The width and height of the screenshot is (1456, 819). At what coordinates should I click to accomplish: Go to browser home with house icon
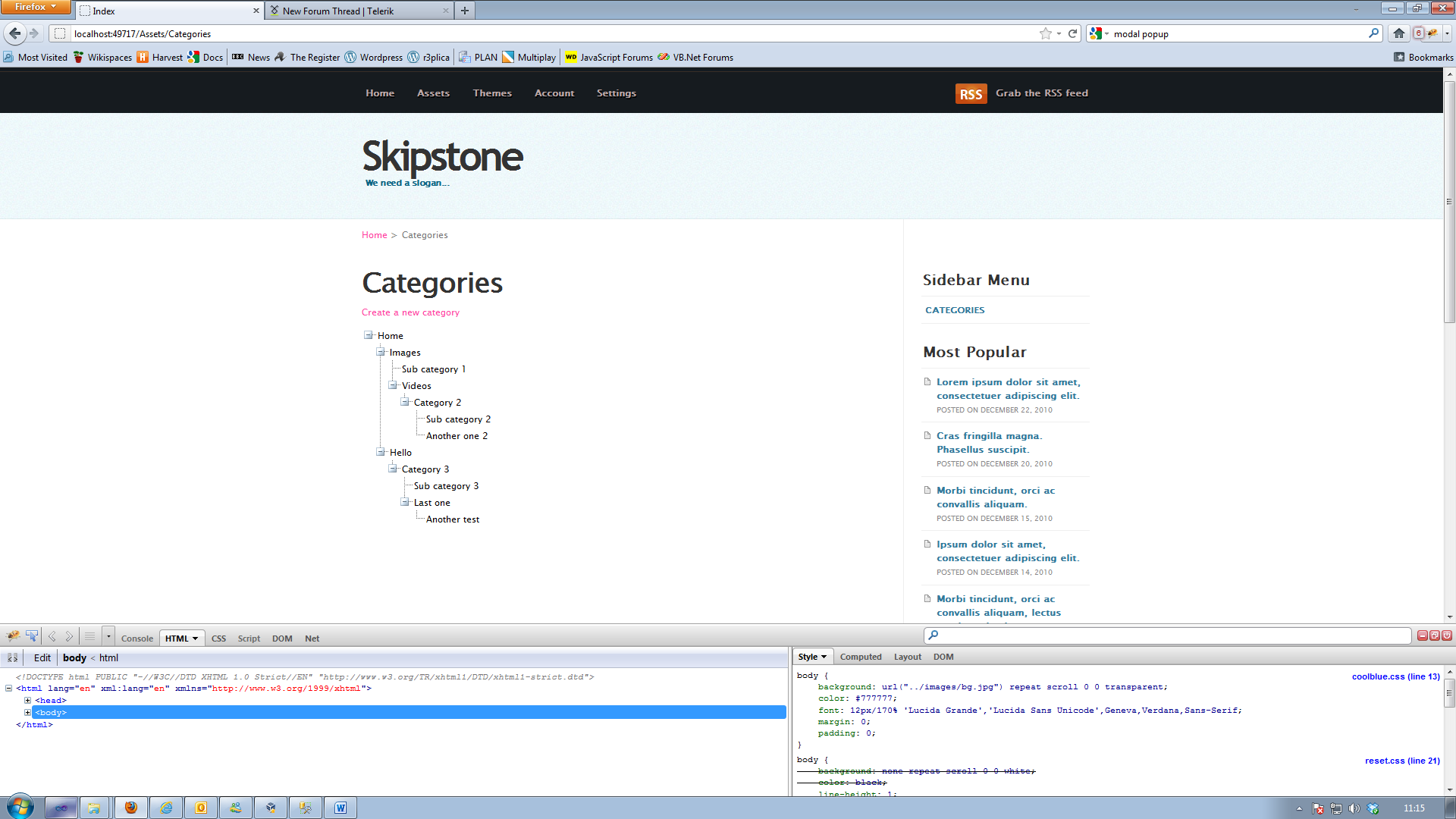click(1399, 33)
